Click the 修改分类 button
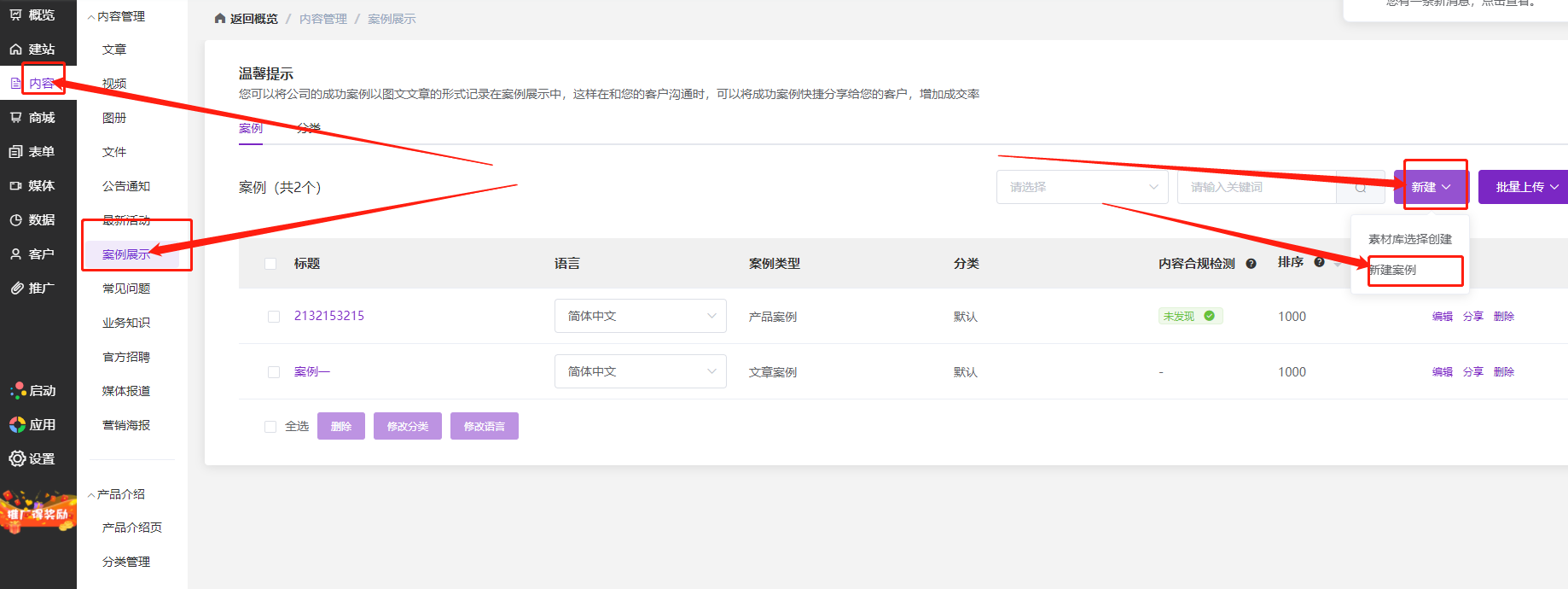Image resolution: width=1568 pixels, height=589 pixels. pyautogui.click(x=408, y=426)
